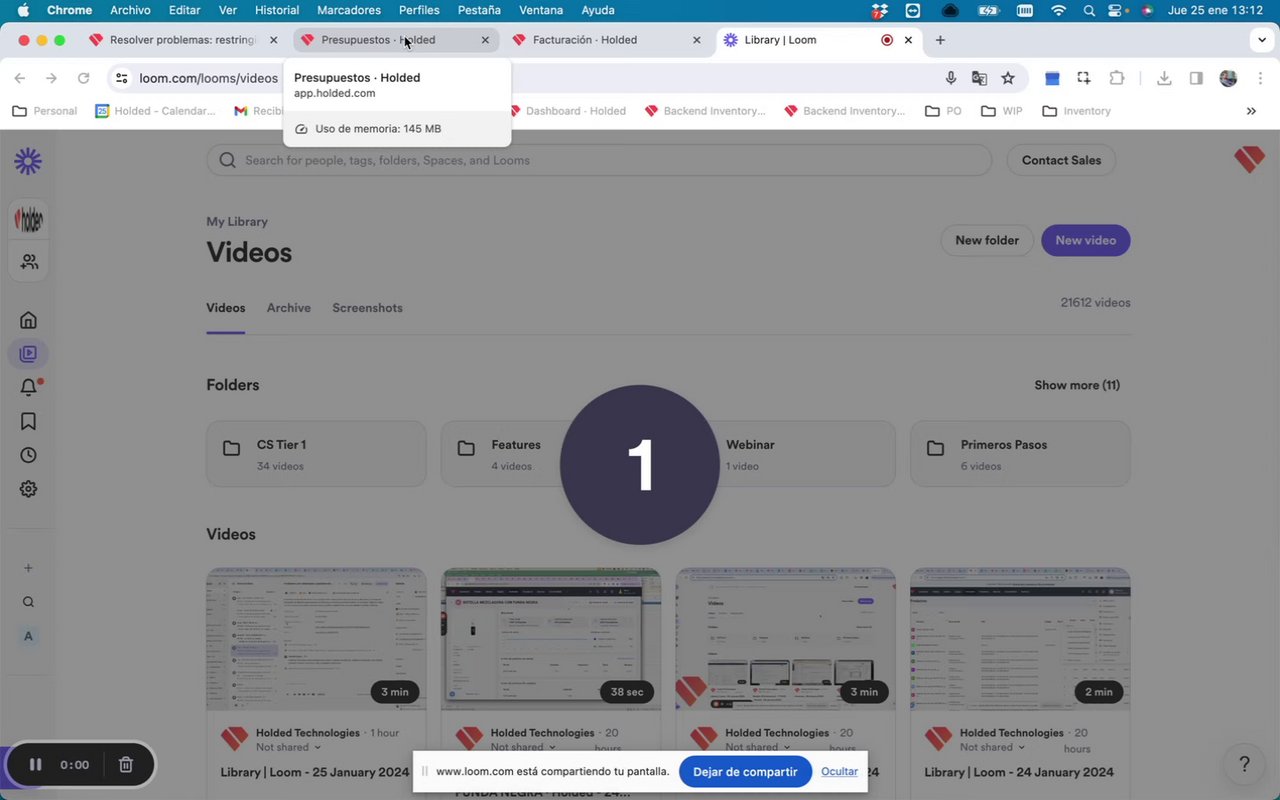Switch to Resolver problemas browser tab
Screen dimensions: 1280x800
click(183, 40)
